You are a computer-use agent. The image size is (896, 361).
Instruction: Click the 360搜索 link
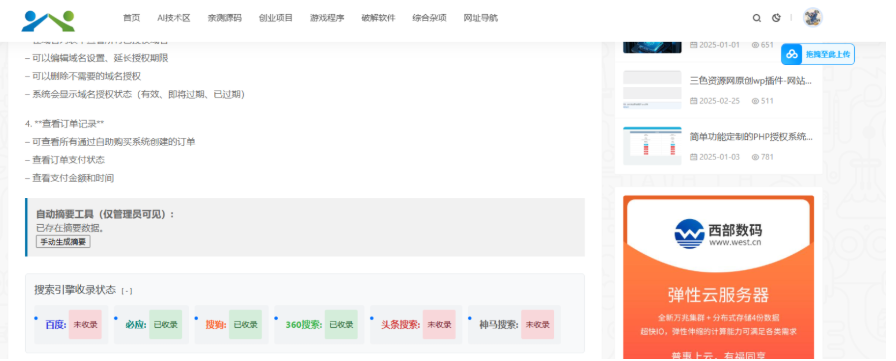coord(303,325)
